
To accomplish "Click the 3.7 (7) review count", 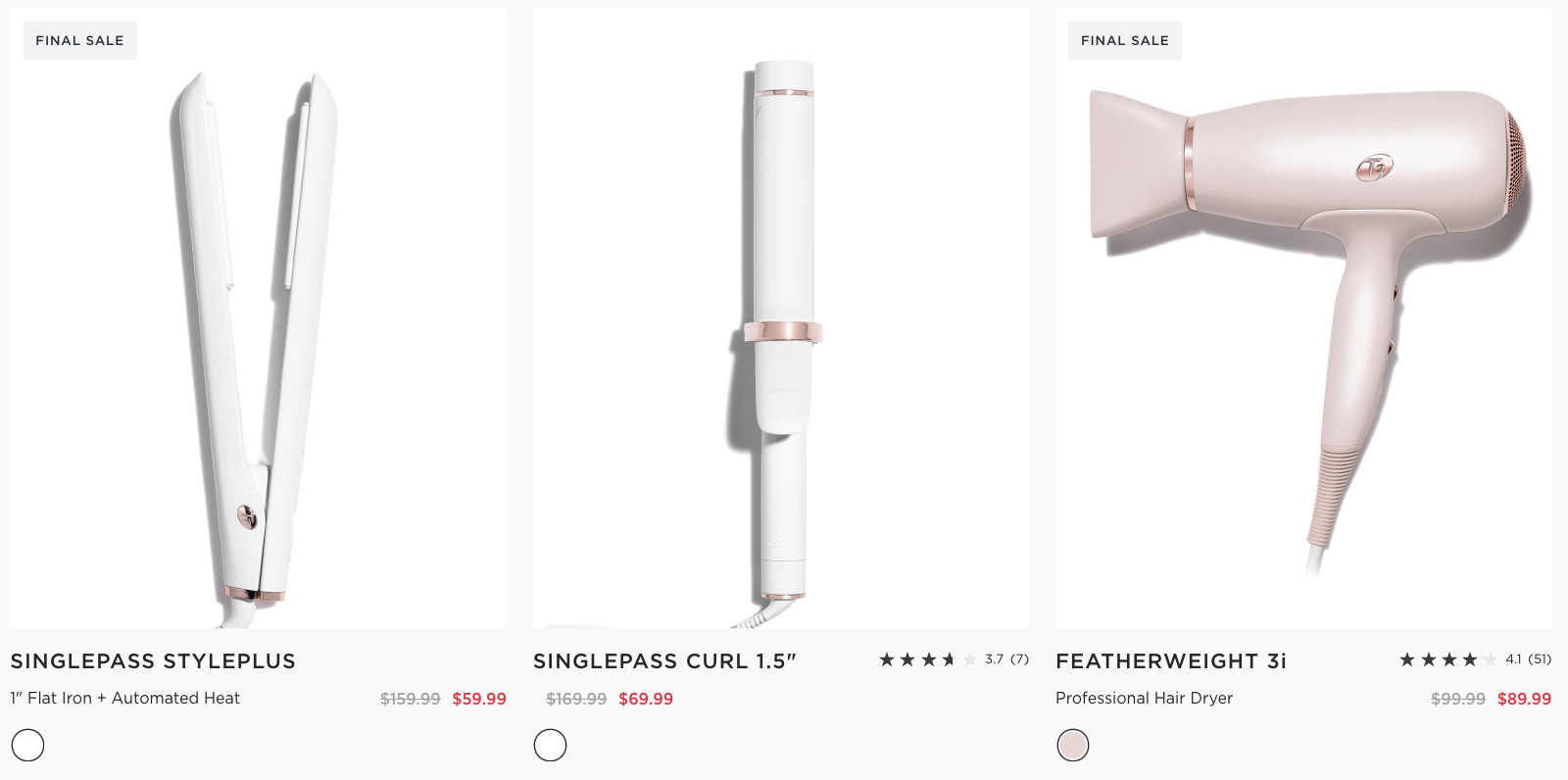I will (x=1006, y=659).
